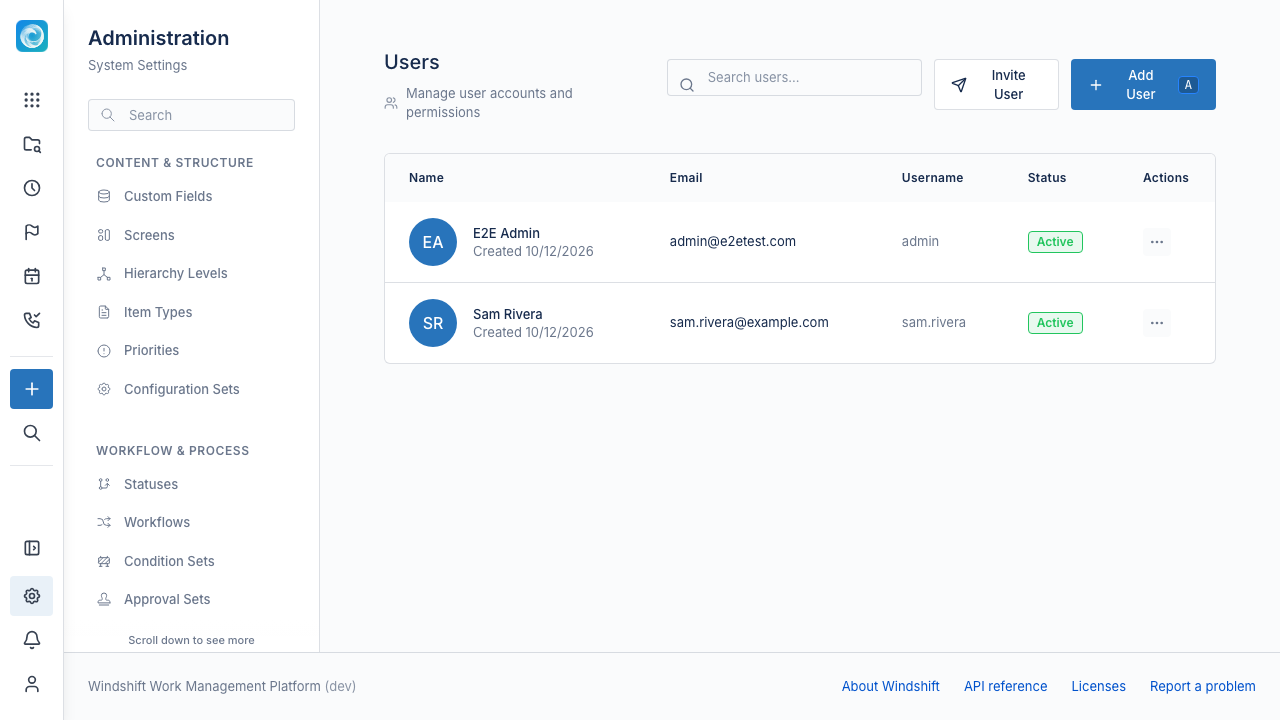Open the Licenses link
The width and height of the screenshot is (1280, 720).
1099,686
